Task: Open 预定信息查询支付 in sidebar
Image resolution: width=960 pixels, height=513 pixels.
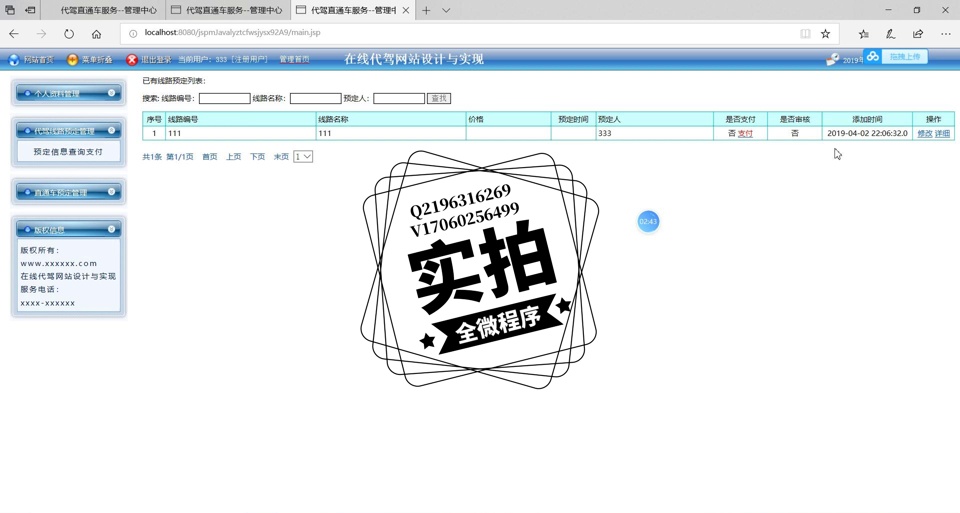Action: pyautogui.click(x=68, y=152)
